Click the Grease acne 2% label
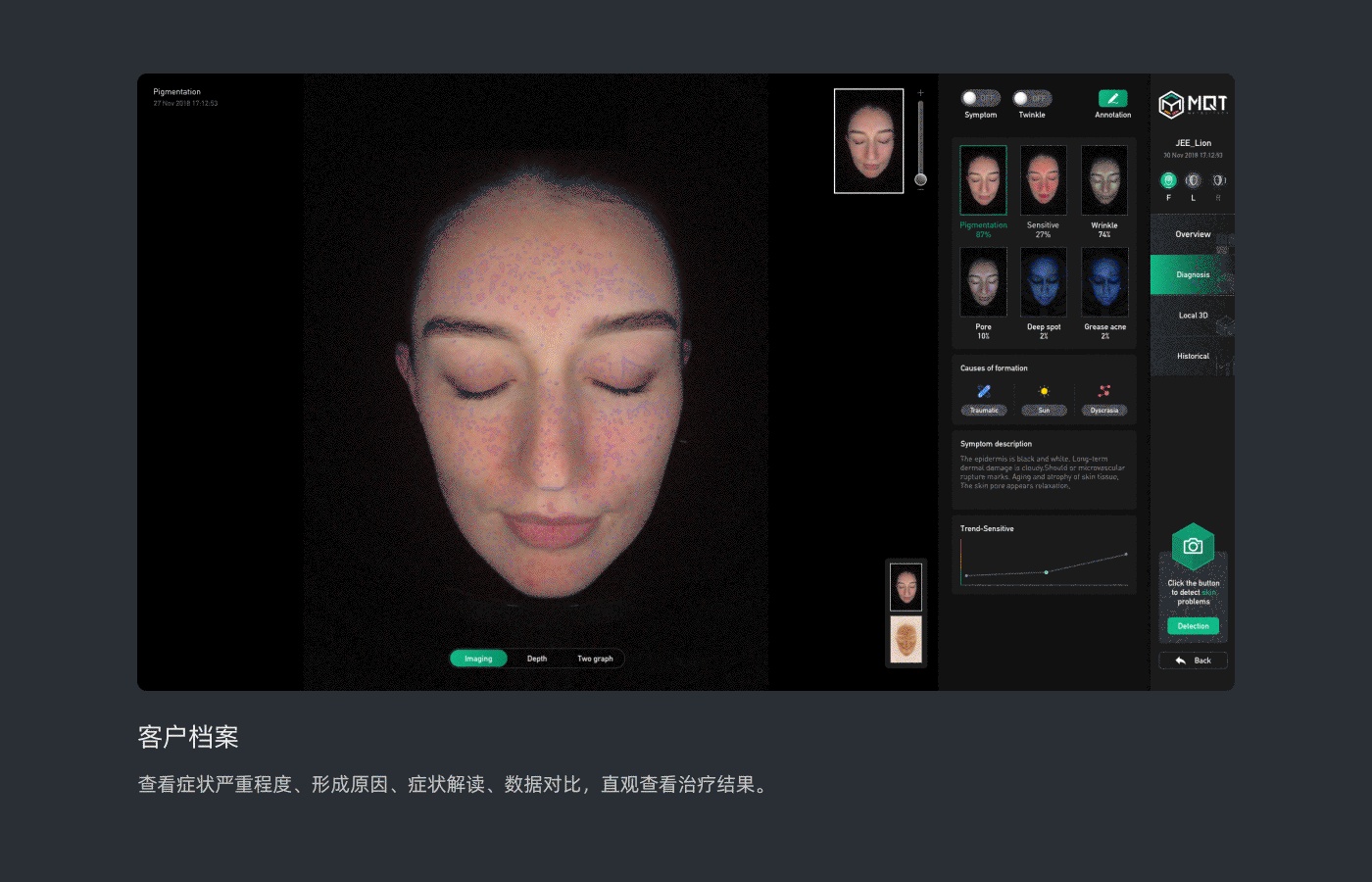Image resolution: width=1372 pixels, height=882 pixels. point(1104,331)
